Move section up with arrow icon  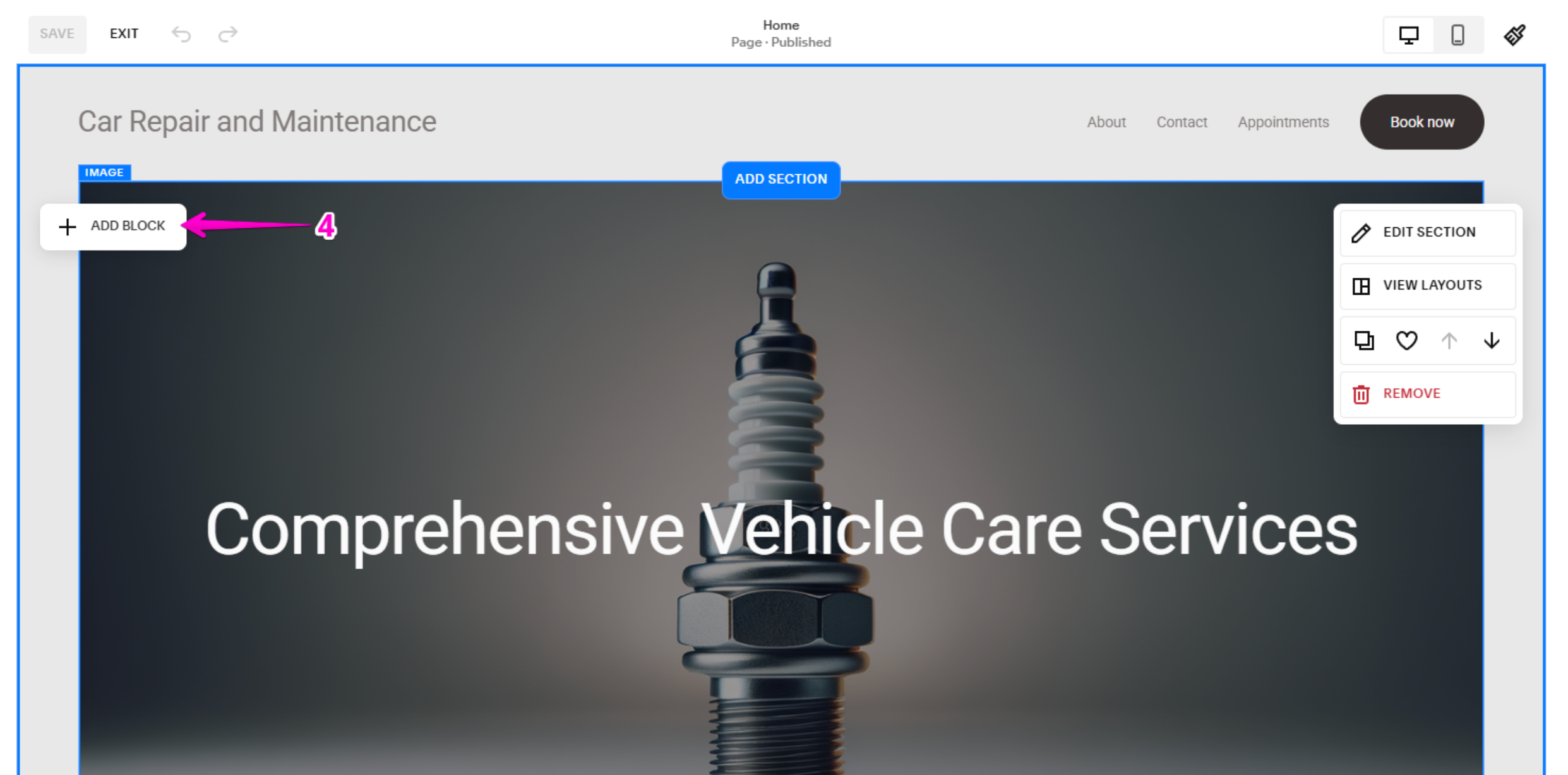pos(1449,341)
